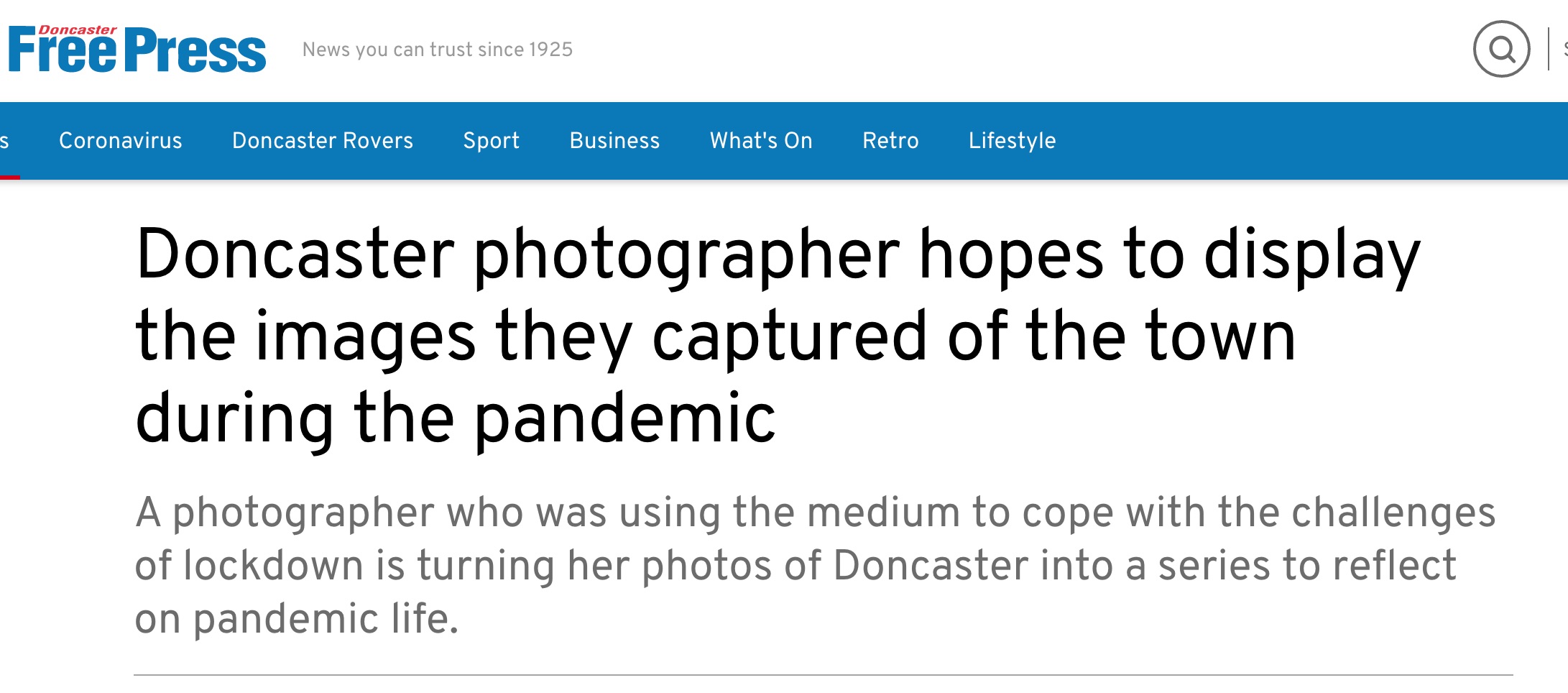Go to the Doncaster Rovers section

click(322, 140)
